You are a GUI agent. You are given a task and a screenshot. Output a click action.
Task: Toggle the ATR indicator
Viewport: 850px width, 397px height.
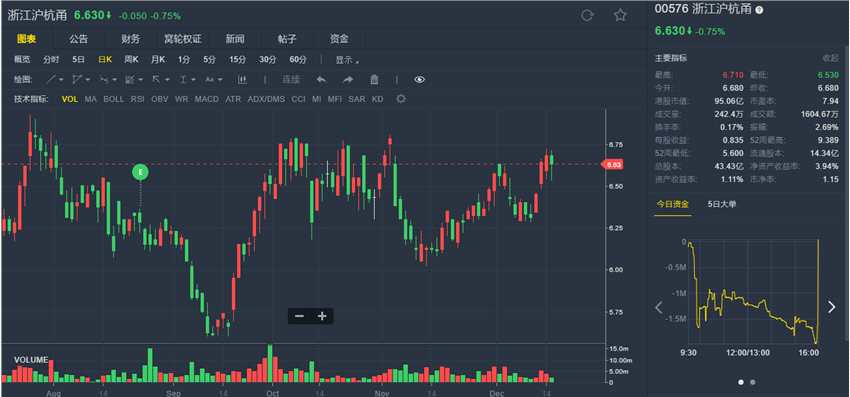point(233,99)
